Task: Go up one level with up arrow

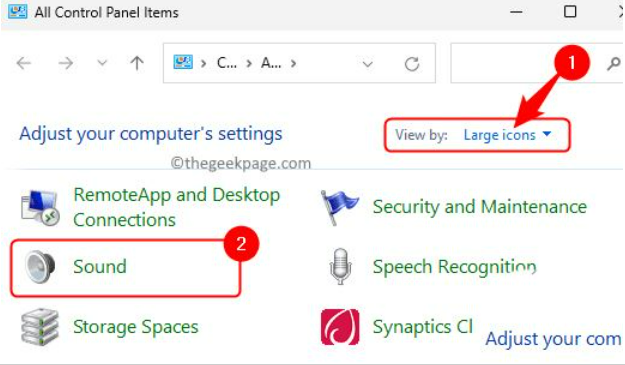Action: click(137, 63)
